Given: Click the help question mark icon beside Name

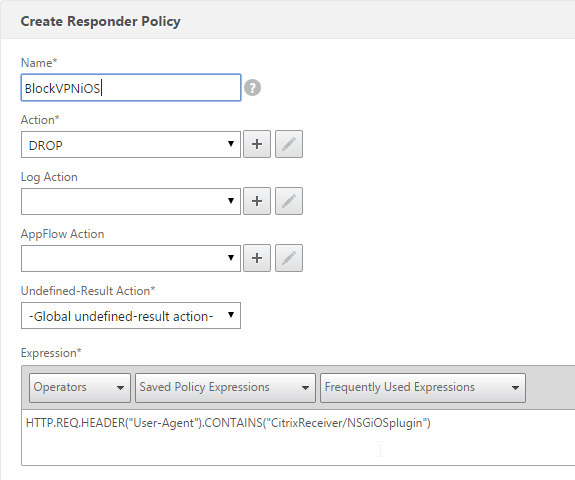Looking at the screenshot, I should 252,88.
